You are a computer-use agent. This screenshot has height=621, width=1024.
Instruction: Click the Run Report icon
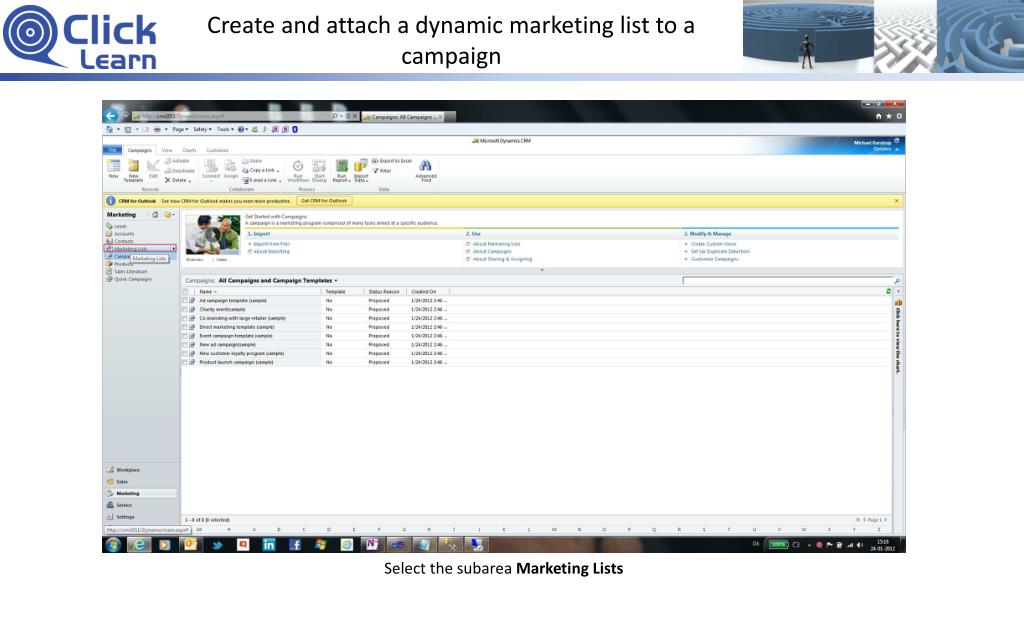(x=341, y=167)
